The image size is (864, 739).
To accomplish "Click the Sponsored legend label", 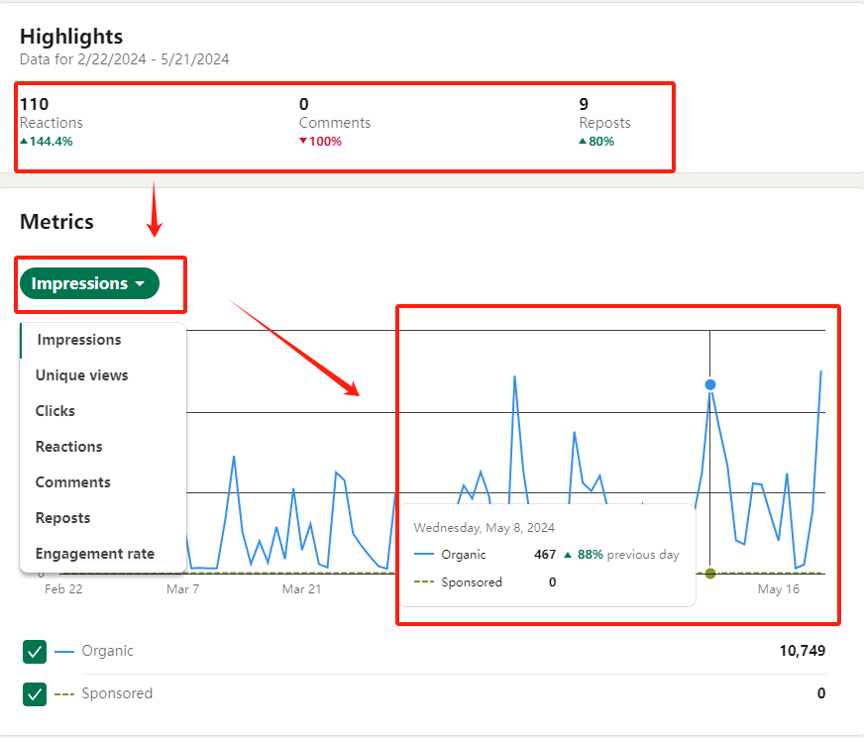I will (x=117, y=693).
